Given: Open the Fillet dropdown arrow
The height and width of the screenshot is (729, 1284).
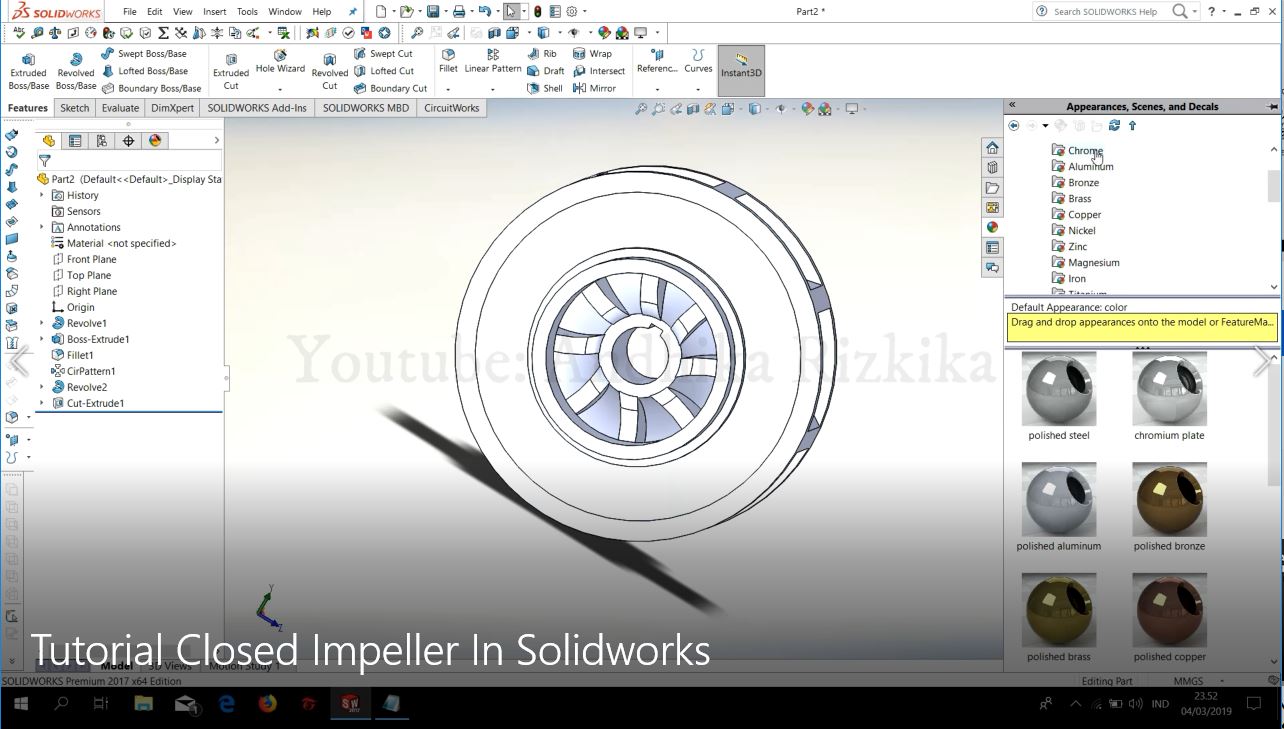Looking at the screenshot, I should coord(448,89).
